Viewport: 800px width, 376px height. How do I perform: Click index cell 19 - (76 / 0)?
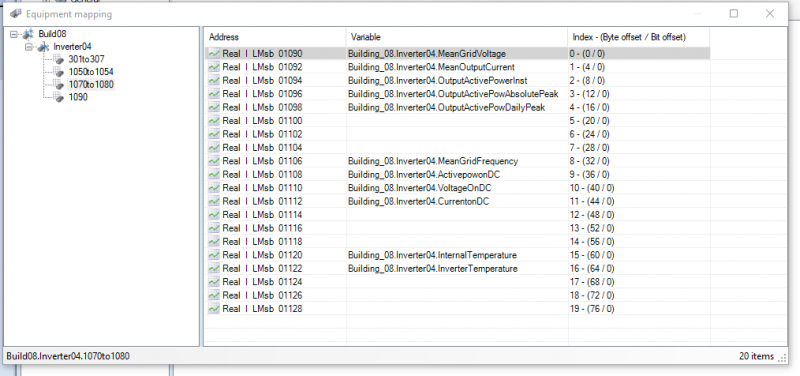coord(592,309)
